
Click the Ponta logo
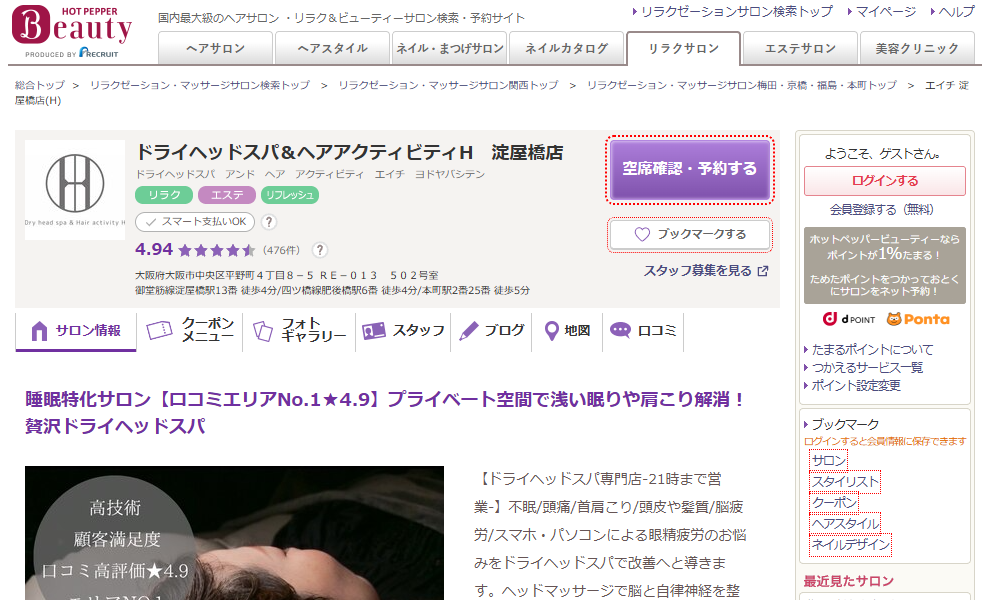[x=918, y=319]
